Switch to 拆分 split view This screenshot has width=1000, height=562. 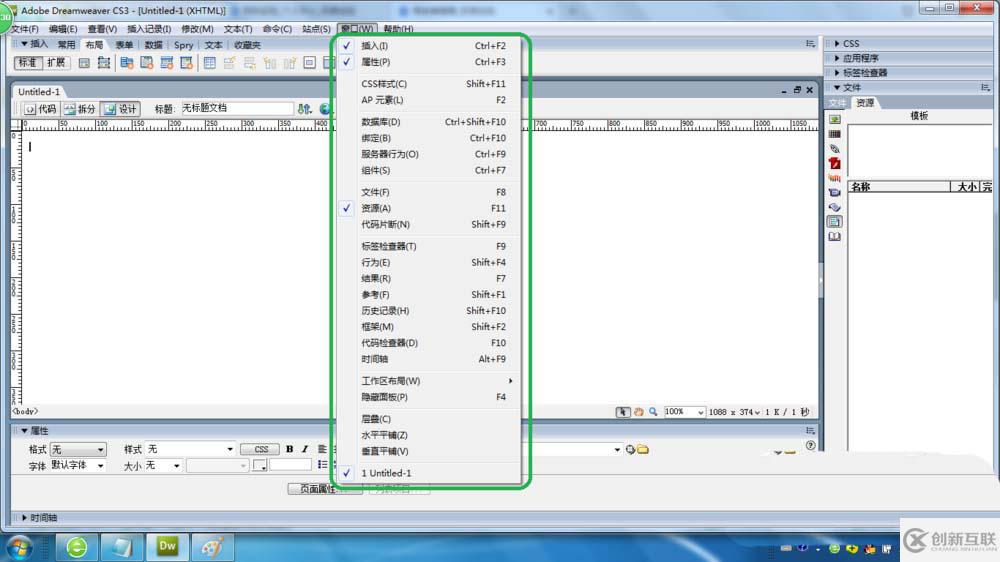pyautogui.click(x=80, y=109)
